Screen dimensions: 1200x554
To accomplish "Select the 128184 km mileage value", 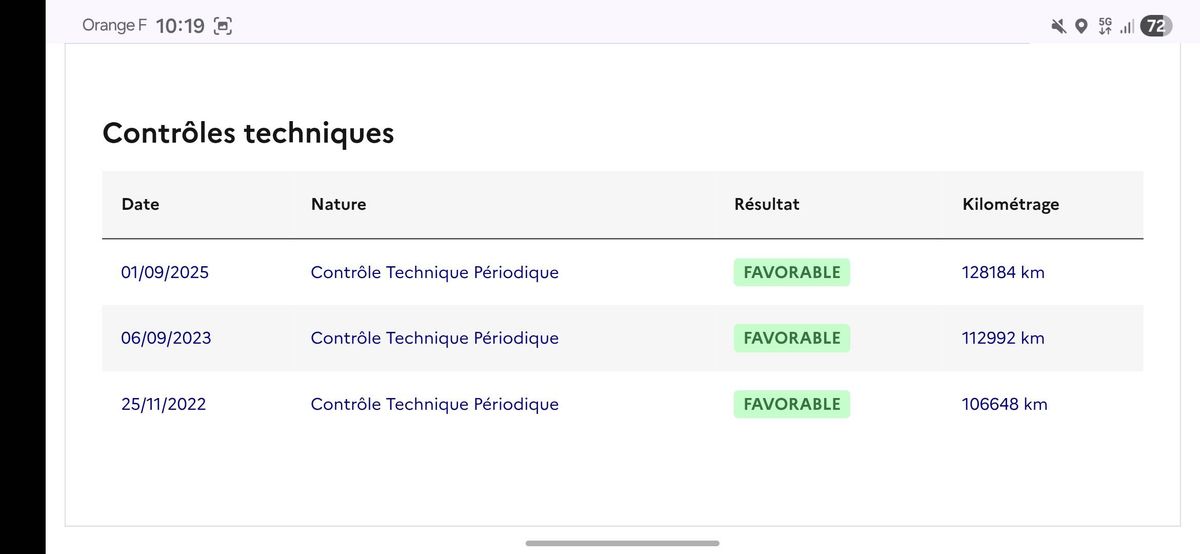I will (1003, 272).
